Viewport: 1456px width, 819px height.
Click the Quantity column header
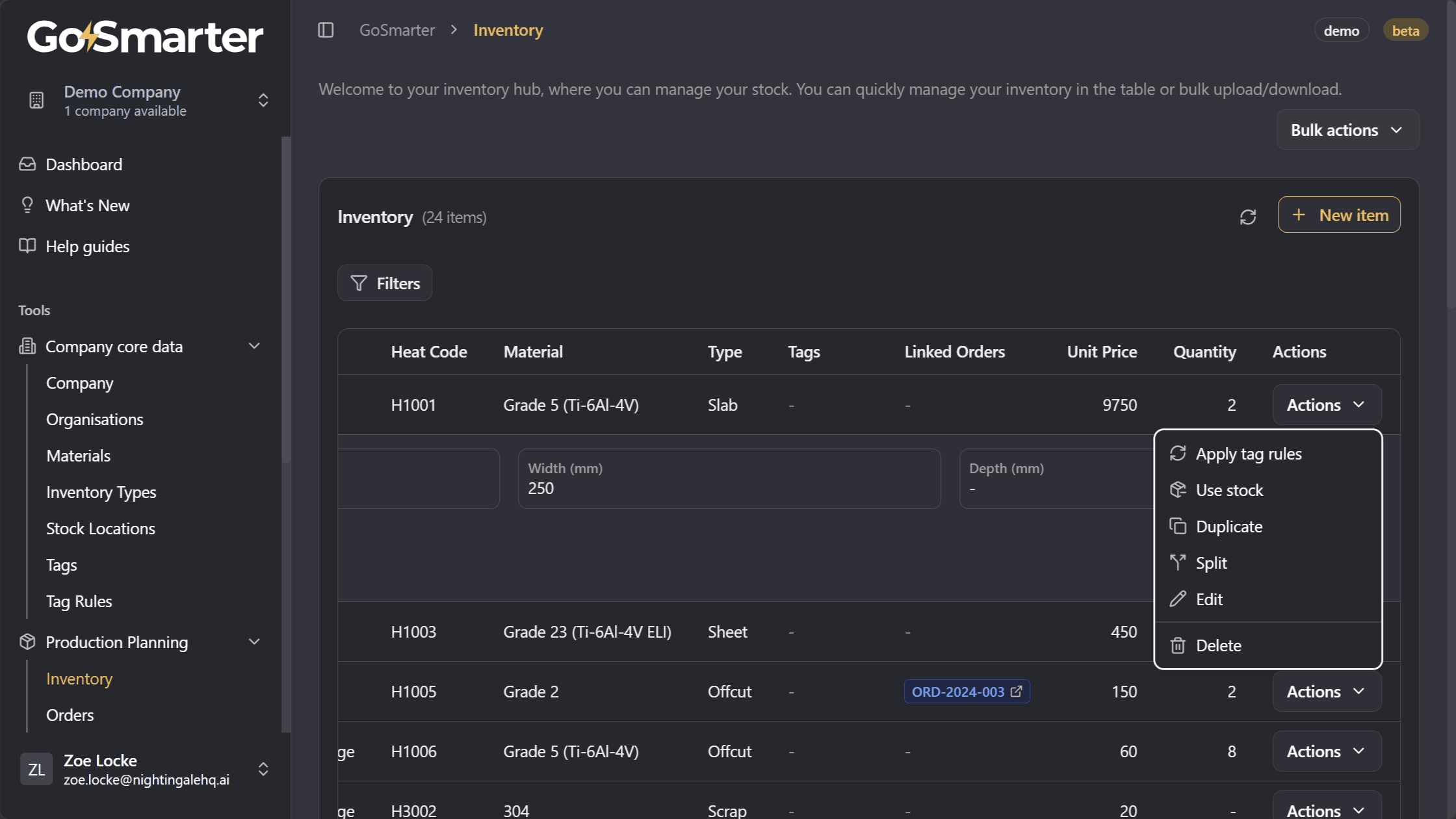(1204, 351)
